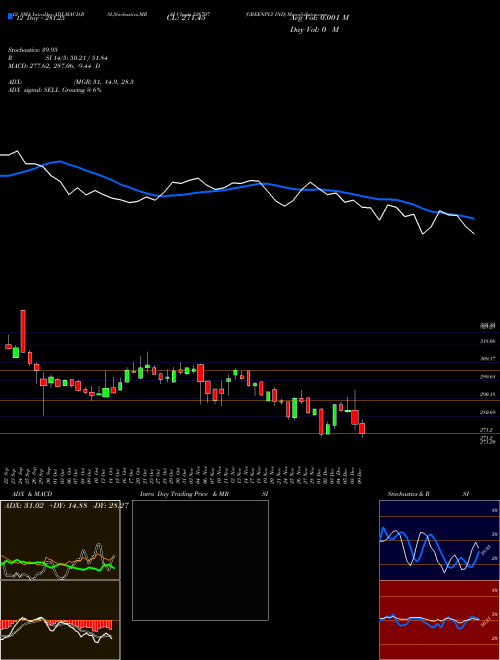Click the 'ADX signal: SELL Growing @ 6%' text

[x=55, y=90]
